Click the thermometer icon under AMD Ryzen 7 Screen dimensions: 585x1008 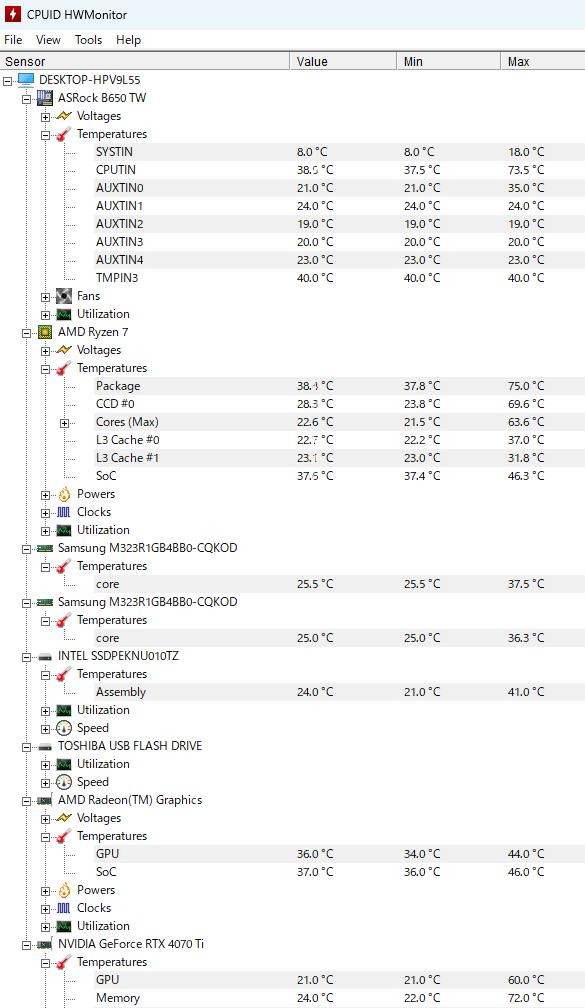pyautogui.click(x=64, y=368)
